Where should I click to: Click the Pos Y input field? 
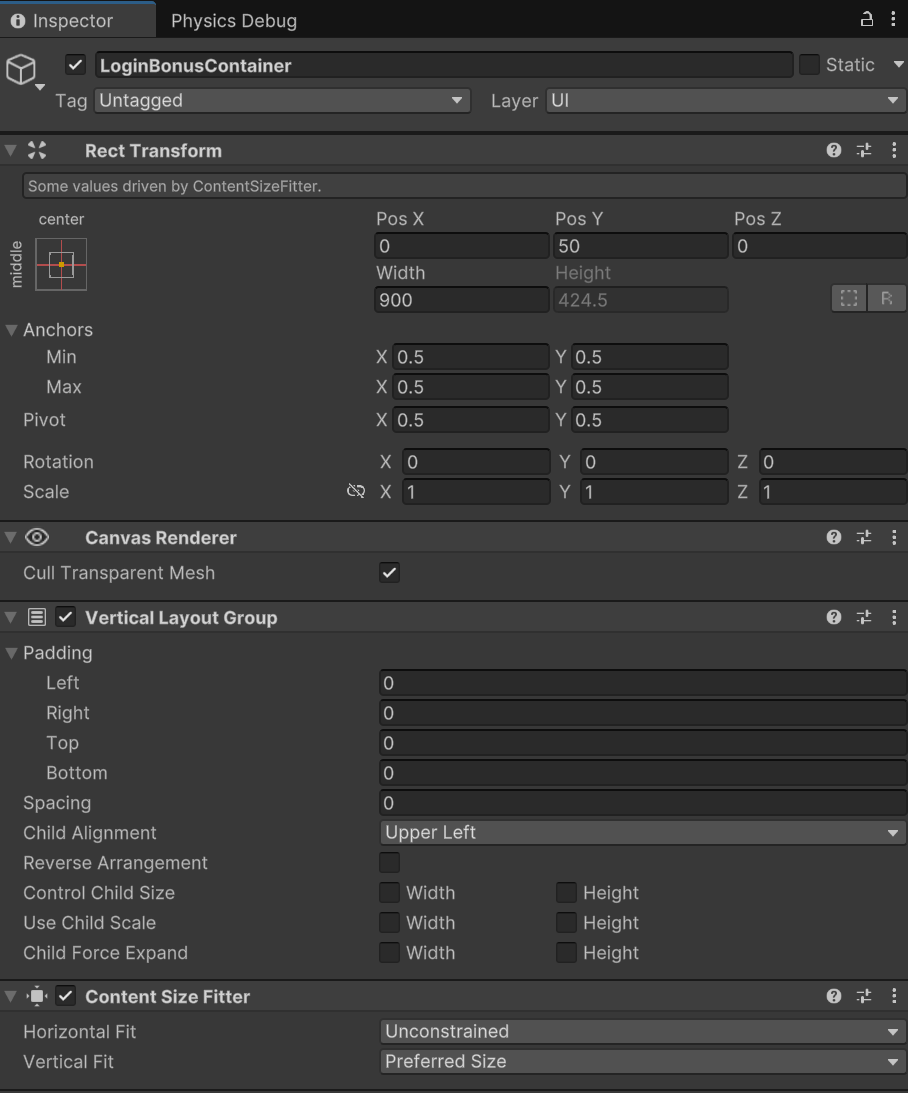pos(640,246)
